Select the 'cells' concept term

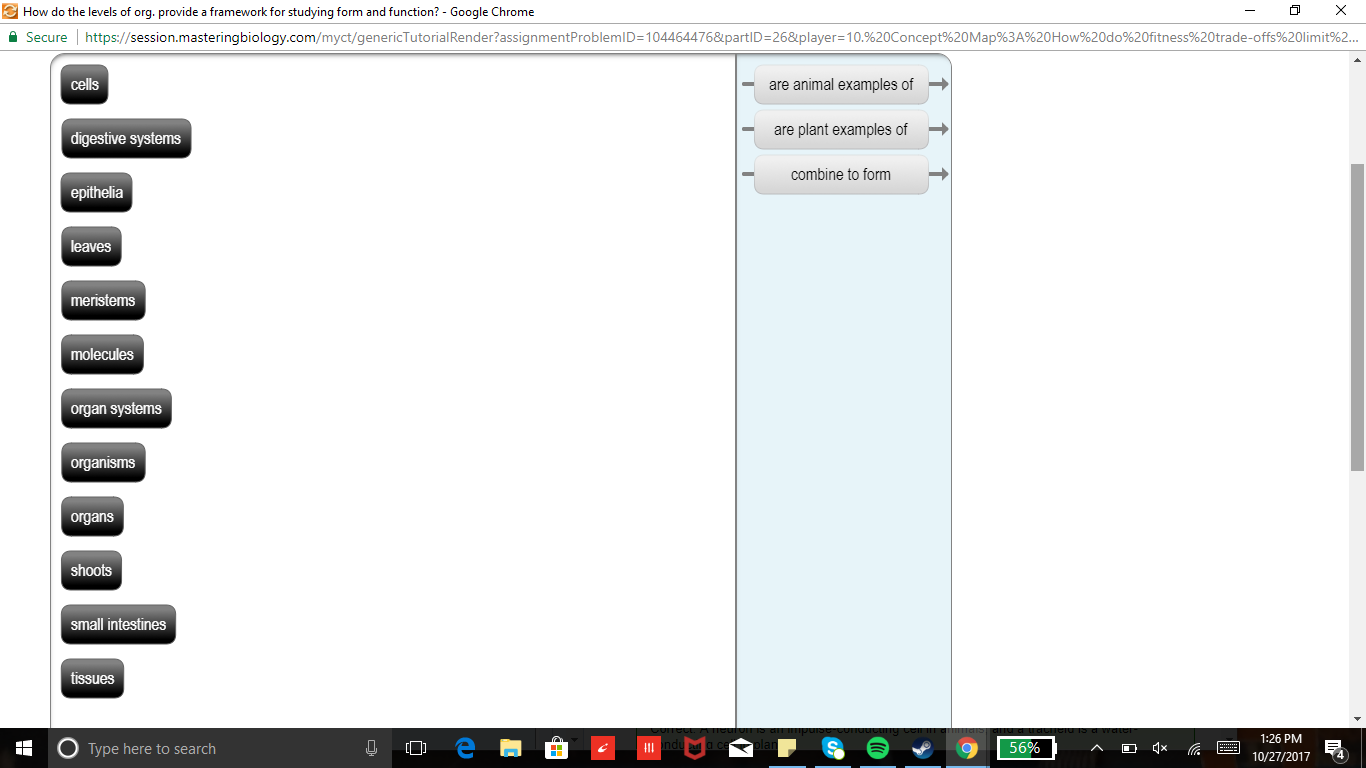click(x=85, y=85)
